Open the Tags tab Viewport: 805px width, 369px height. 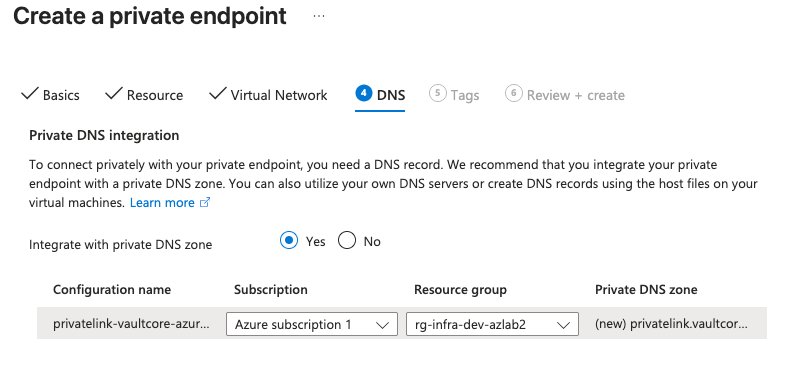(454, 95)
